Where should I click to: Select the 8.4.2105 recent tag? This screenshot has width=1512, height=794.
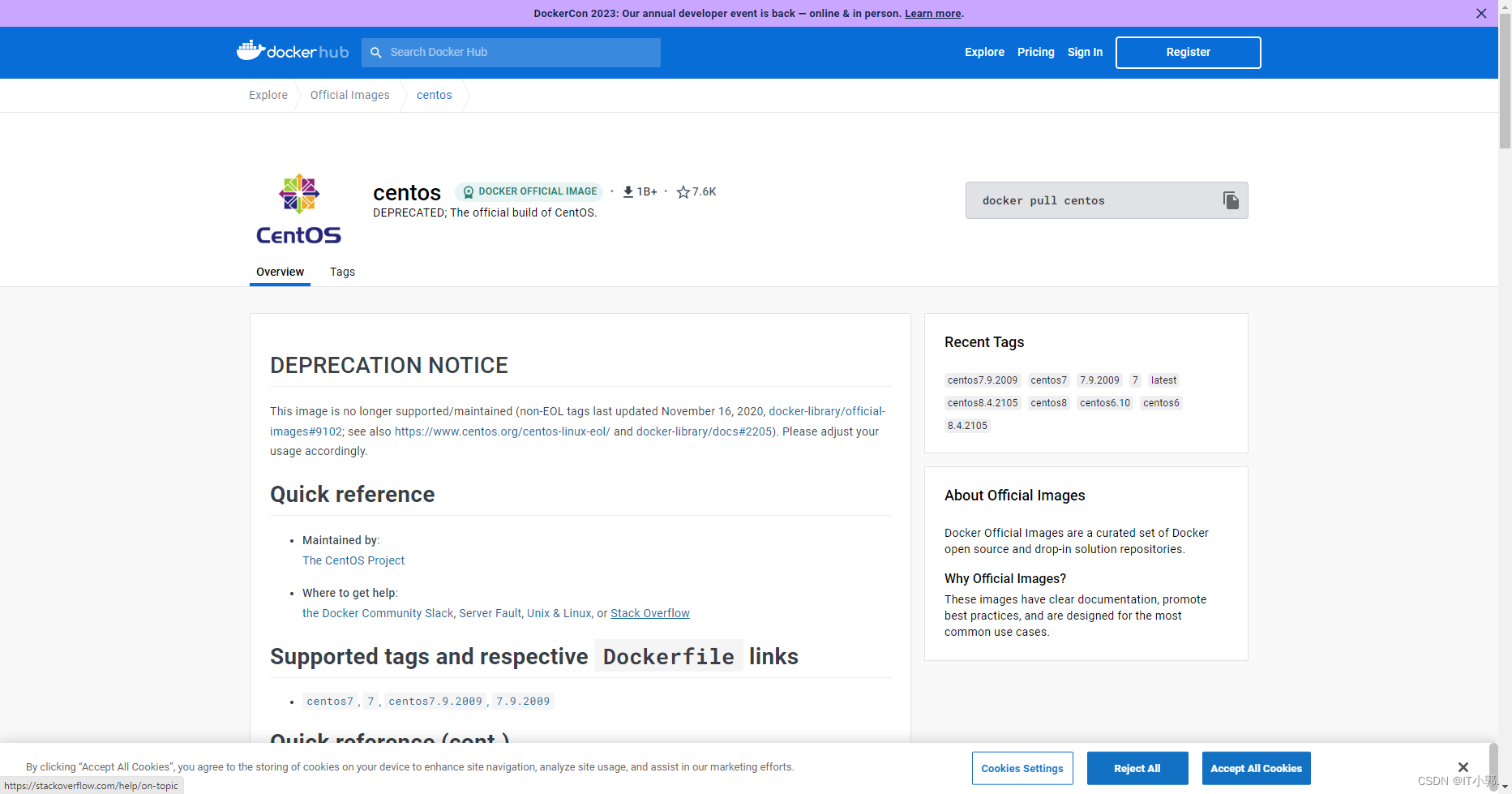click(x=967, y=426)
